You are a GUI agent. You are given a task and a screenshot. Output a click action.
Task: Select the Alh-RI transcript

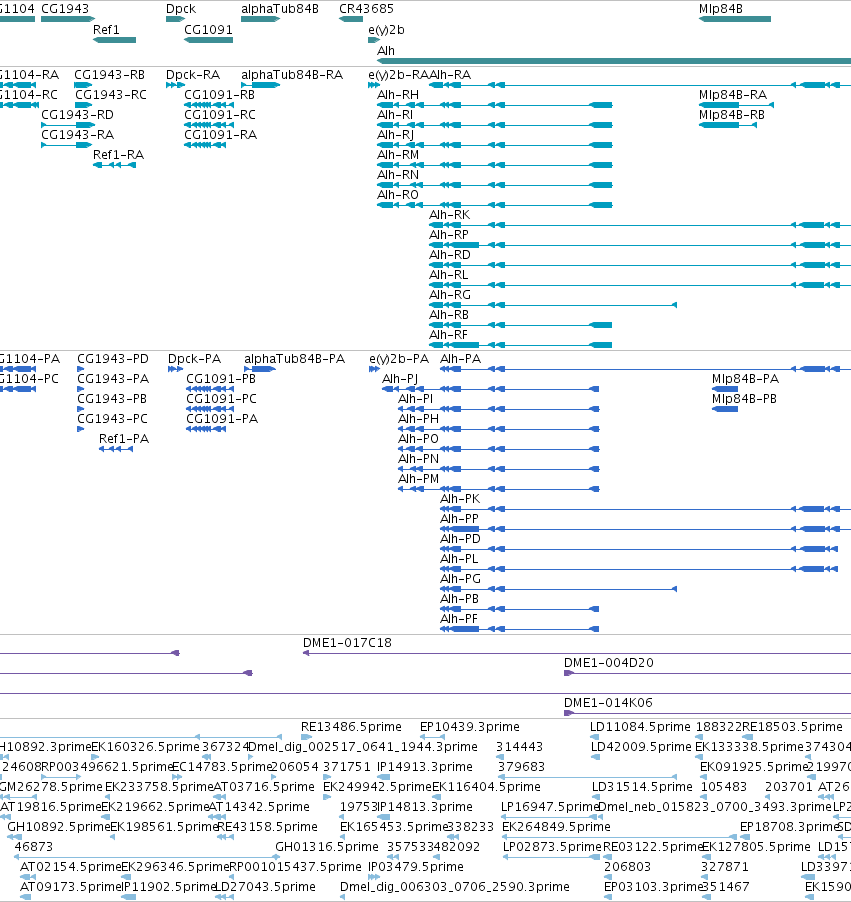[495, 125]
